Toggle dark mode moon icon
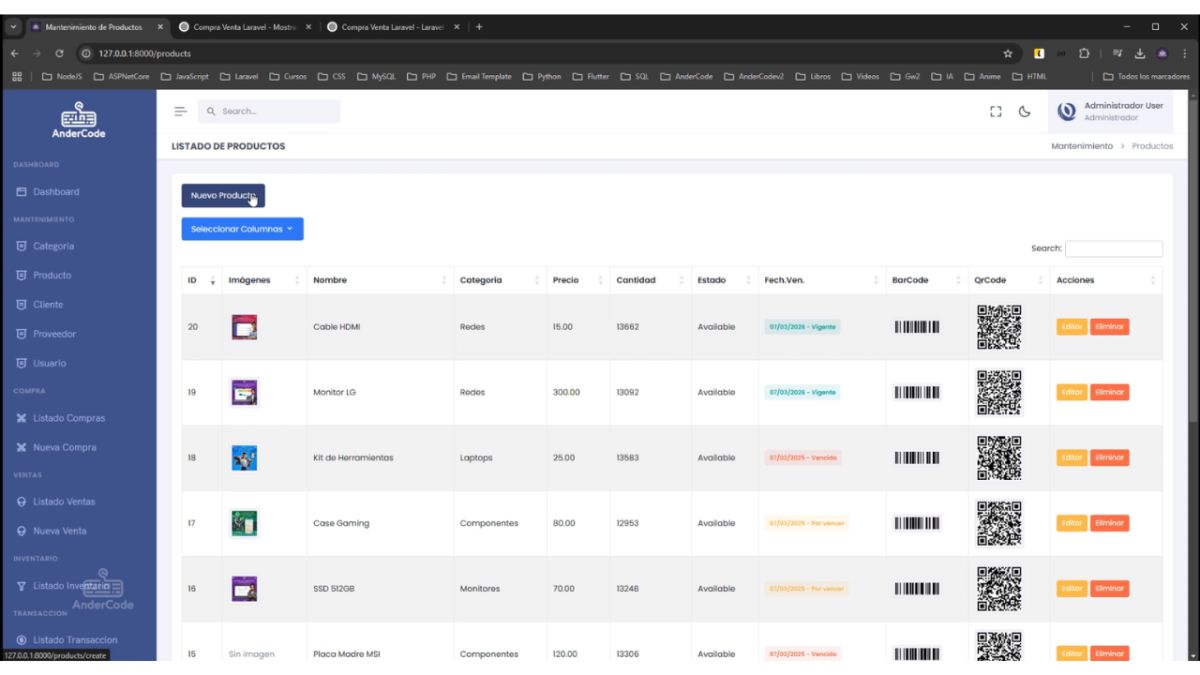This screenshot has width=1200, height=675. [x=1025, y=112]
